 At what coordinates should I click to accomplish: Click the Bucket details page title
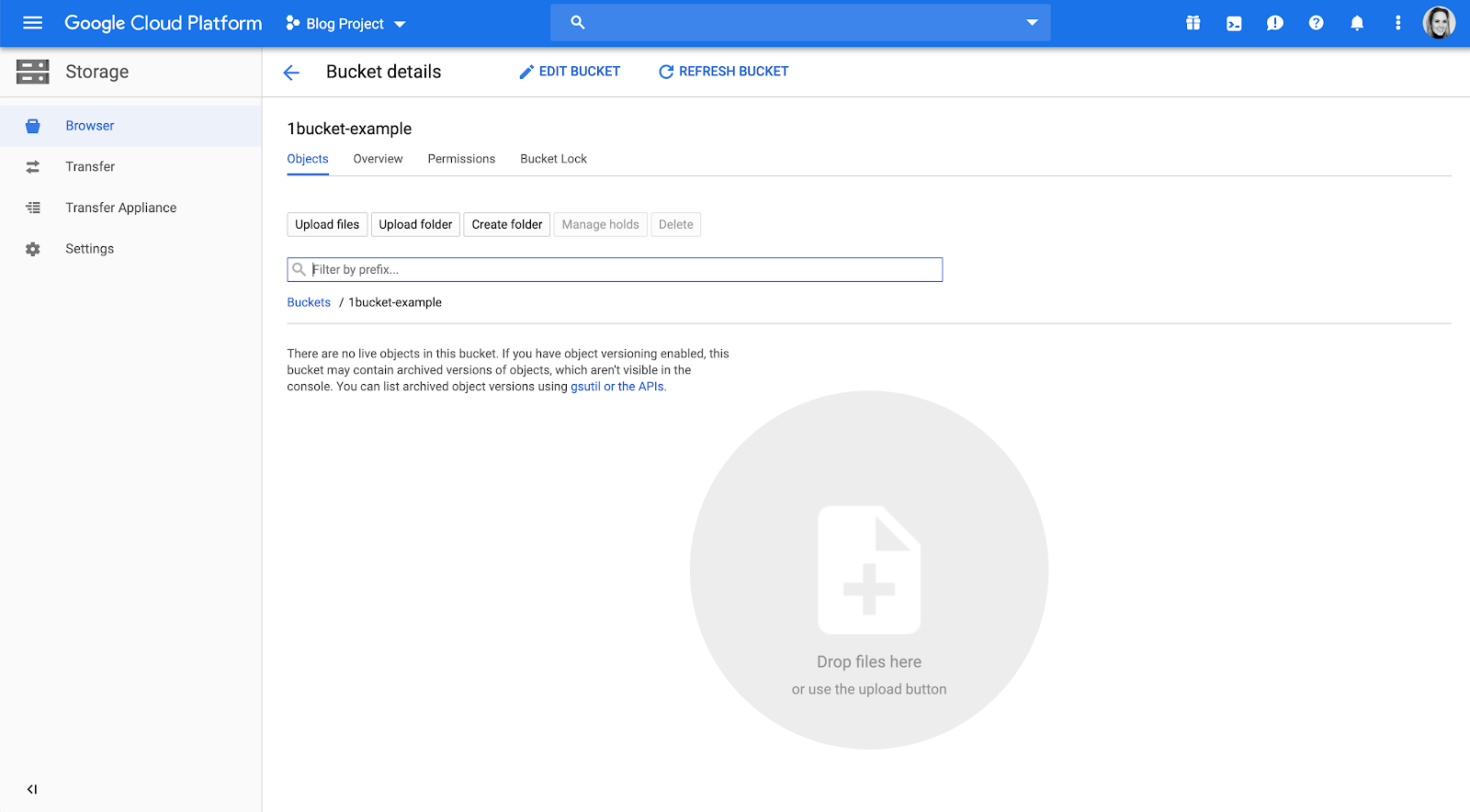click(384, 72)
